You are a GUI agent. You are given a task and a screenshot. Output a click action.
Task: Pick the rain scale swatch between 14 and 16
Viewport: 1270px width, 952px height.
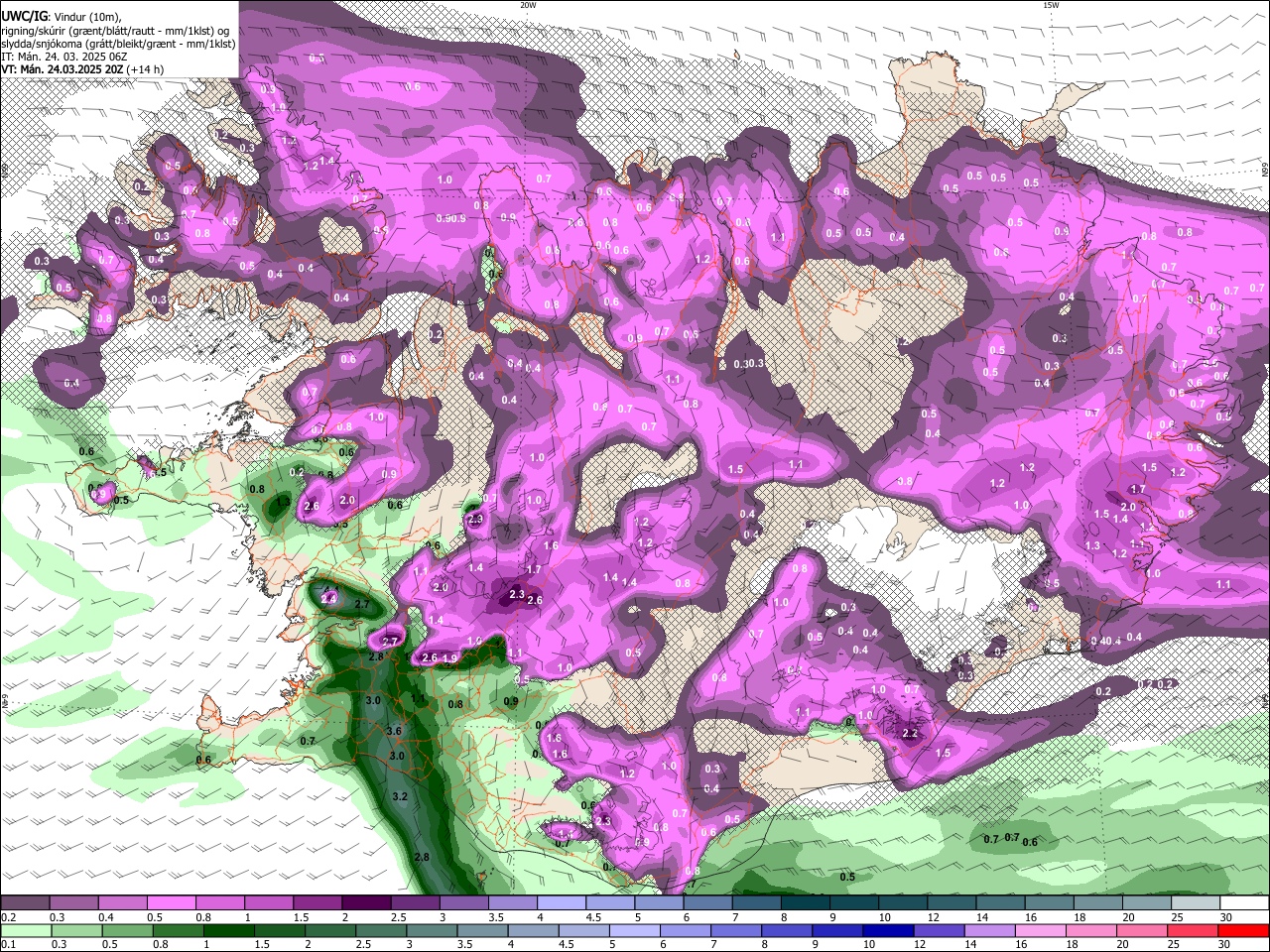pos(991,930)
